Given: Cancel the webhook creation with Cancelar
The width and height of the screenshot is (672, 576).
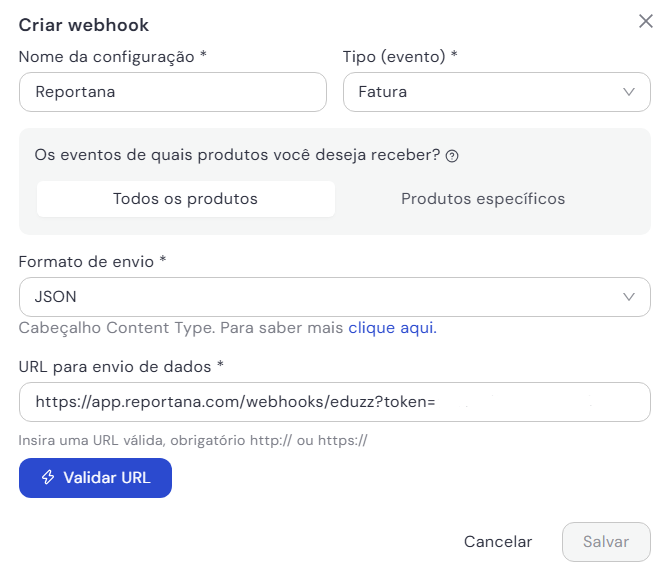Looking at the screenshot, I should (498, 542).
